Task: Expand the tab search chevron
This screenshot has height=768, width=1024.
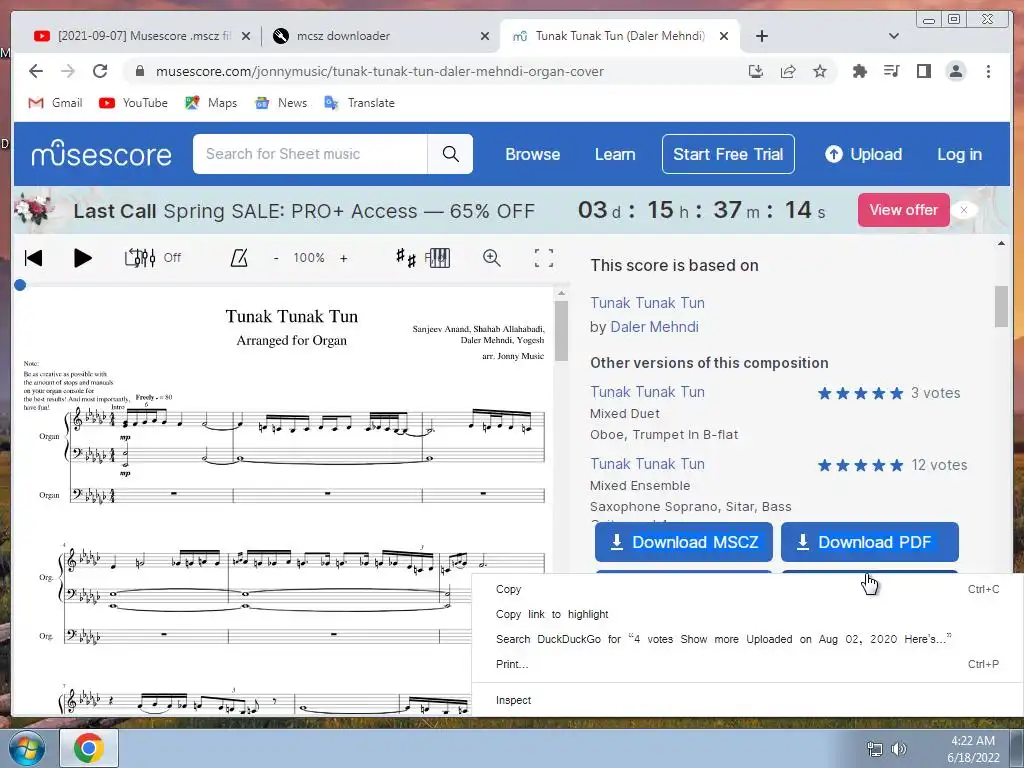Action: tap(894, 36)
